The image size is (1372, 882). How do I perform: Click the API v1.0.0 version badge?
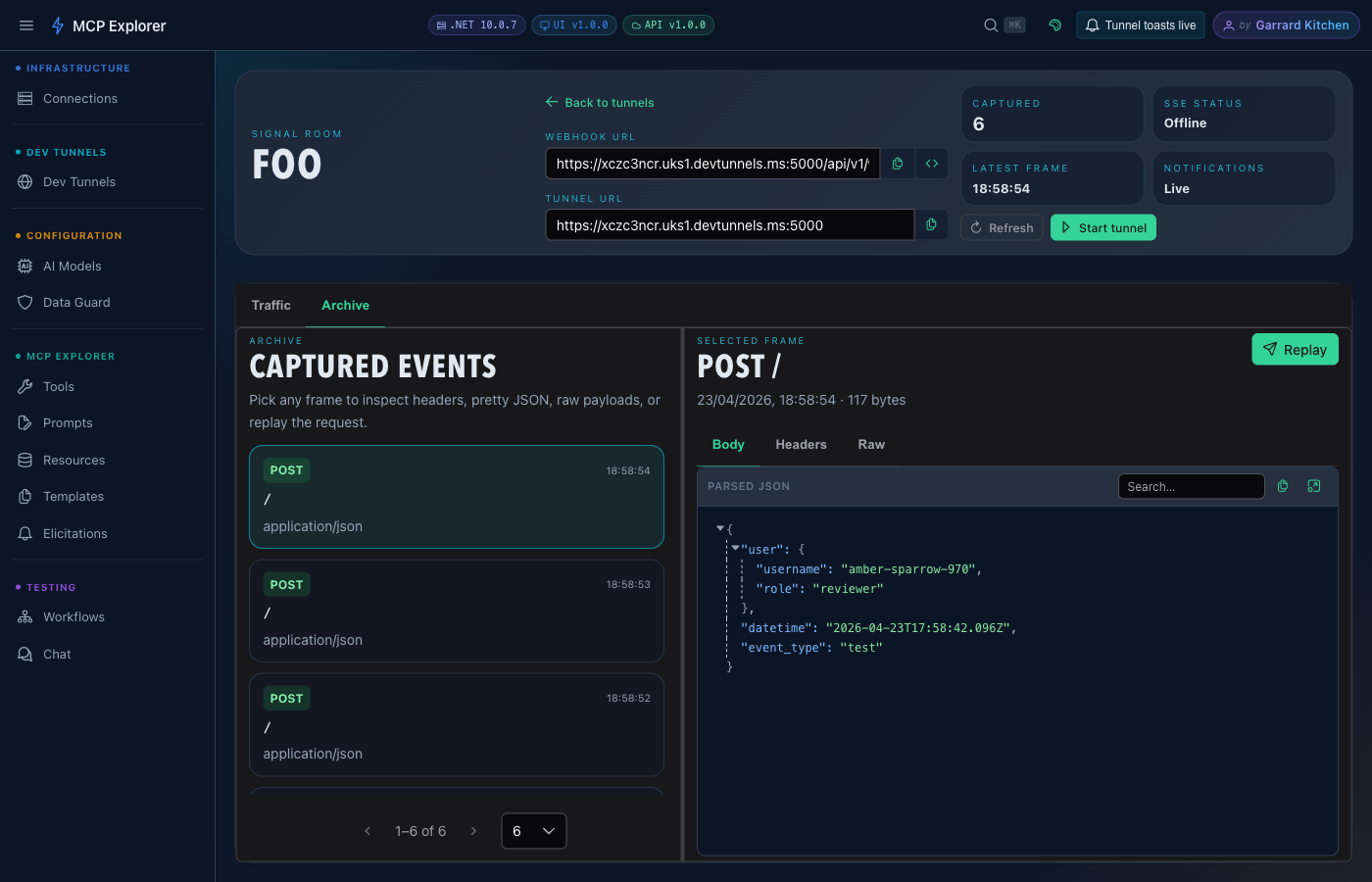click(668, 25)
